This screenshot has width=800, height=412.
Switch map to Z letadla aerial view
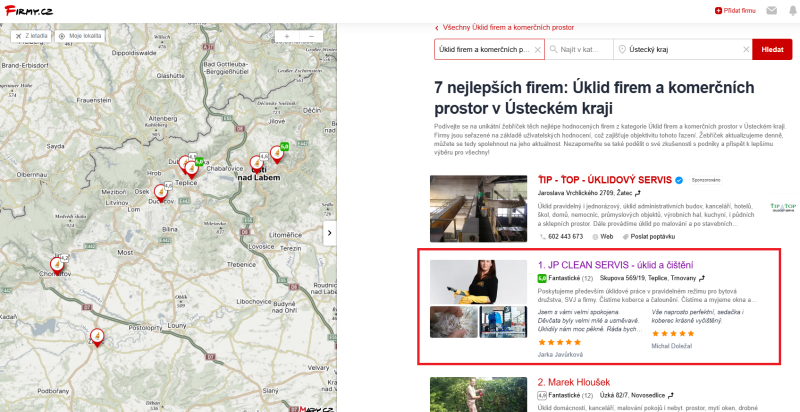tap(31, 36)
